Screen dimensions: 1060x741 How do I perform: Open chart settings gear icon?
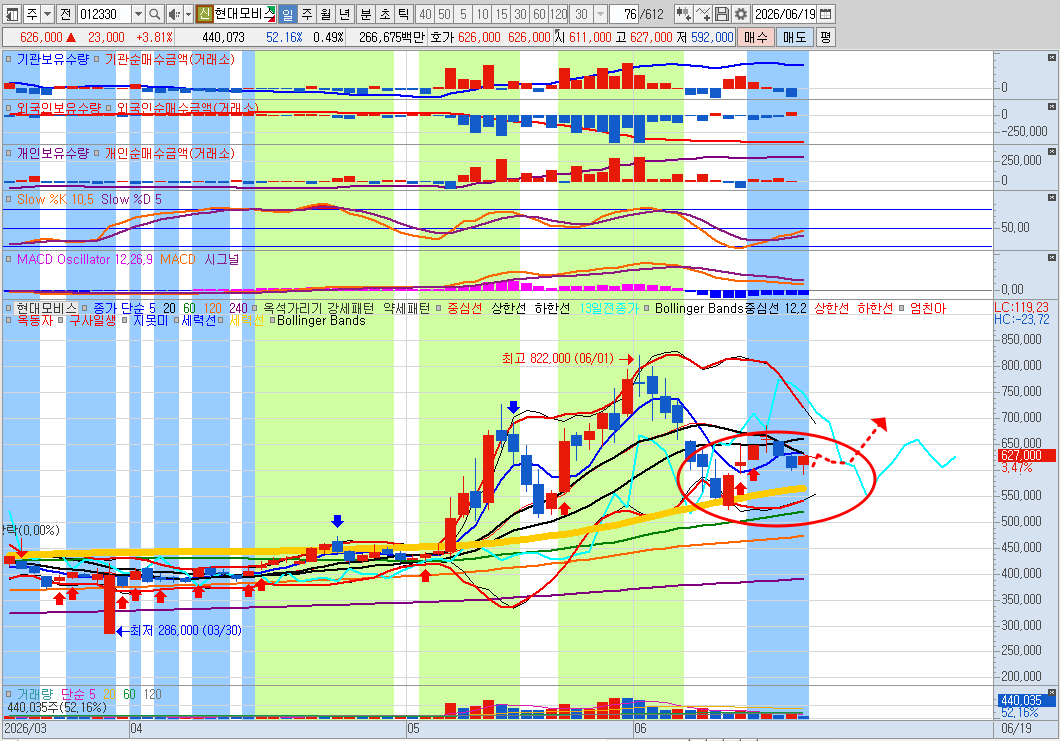click(741, 14)
